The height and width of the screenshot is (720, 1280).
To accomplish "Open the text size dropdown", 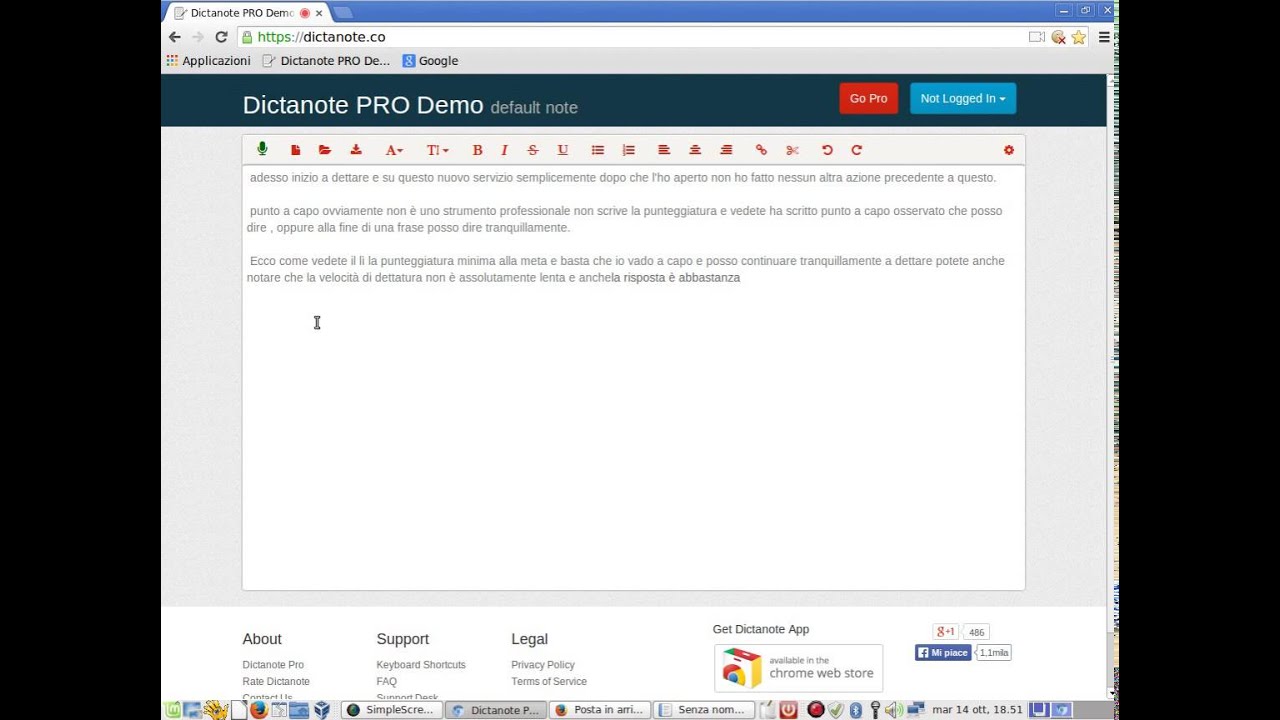I will click(437, 150).
